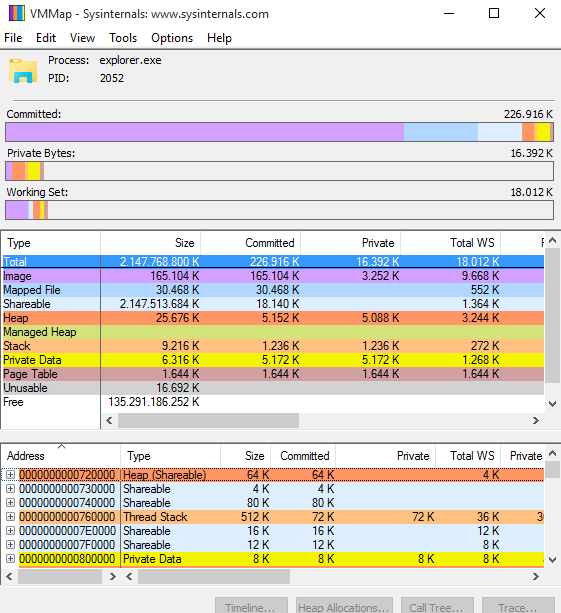Viewport: 561px width, 613px height.
Task: Select the Heap type row in summary
Action: click(x=273, y=318)
